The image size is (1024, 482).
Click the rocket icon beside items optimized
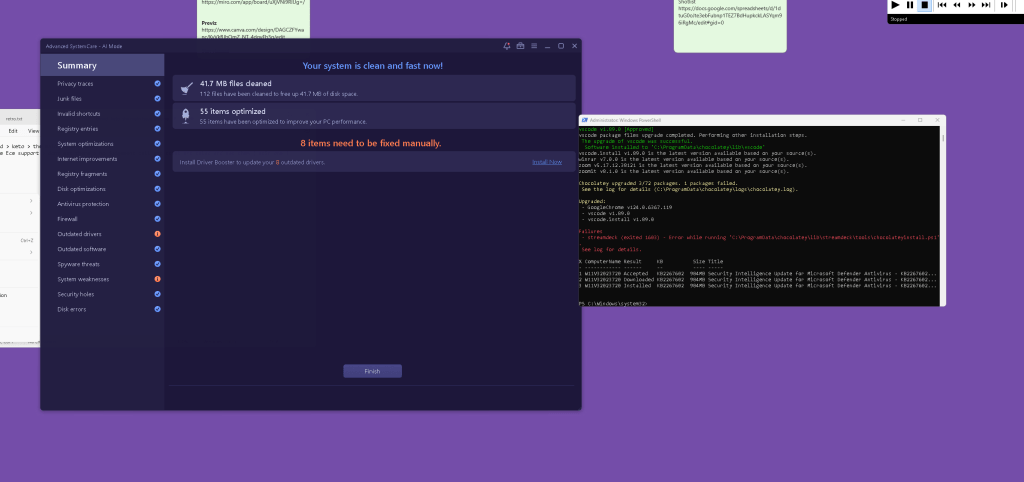tap(186, 116)
